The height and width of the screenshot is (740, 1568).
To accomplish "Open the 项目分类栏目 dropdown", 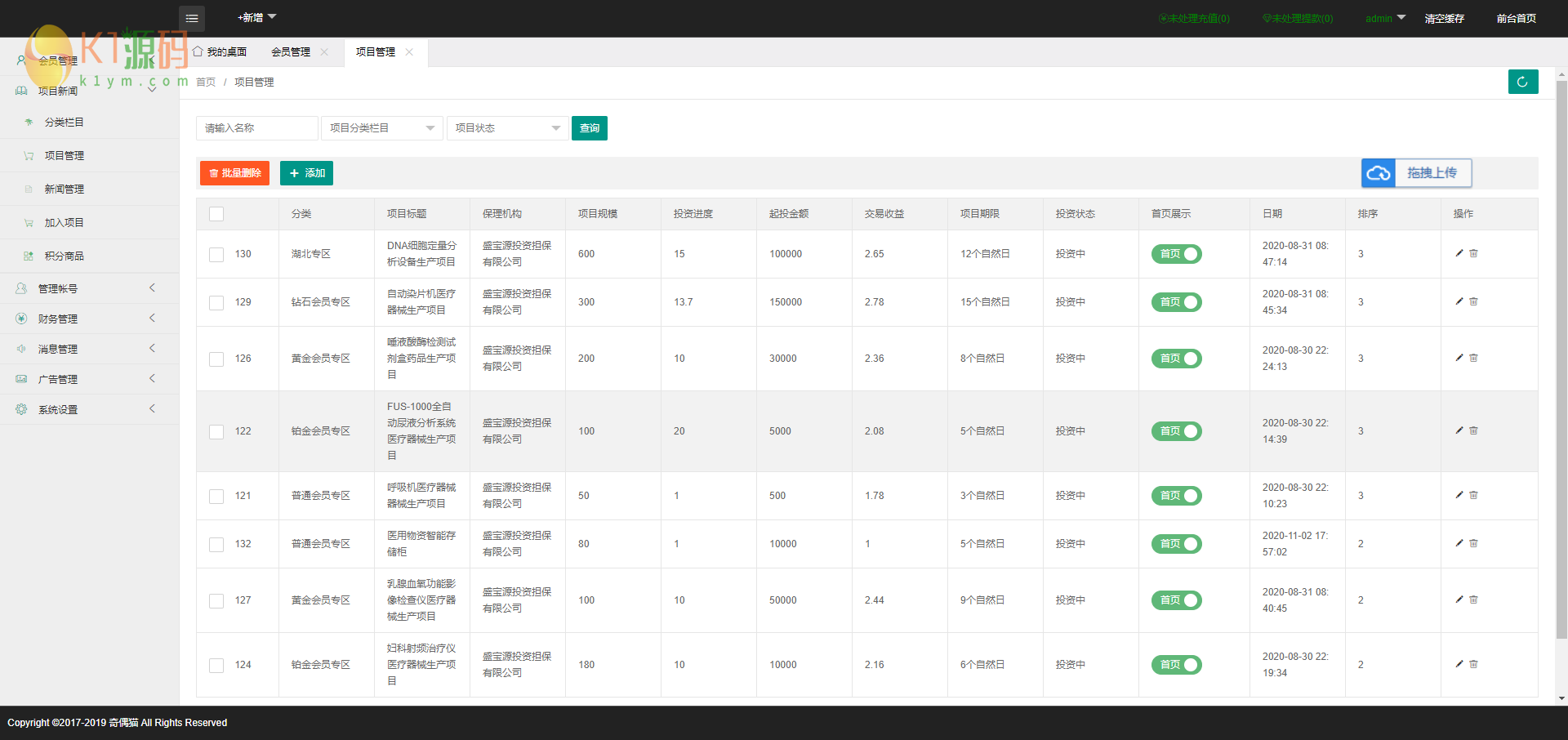I will pyautogui.click(x=381, y=128).
